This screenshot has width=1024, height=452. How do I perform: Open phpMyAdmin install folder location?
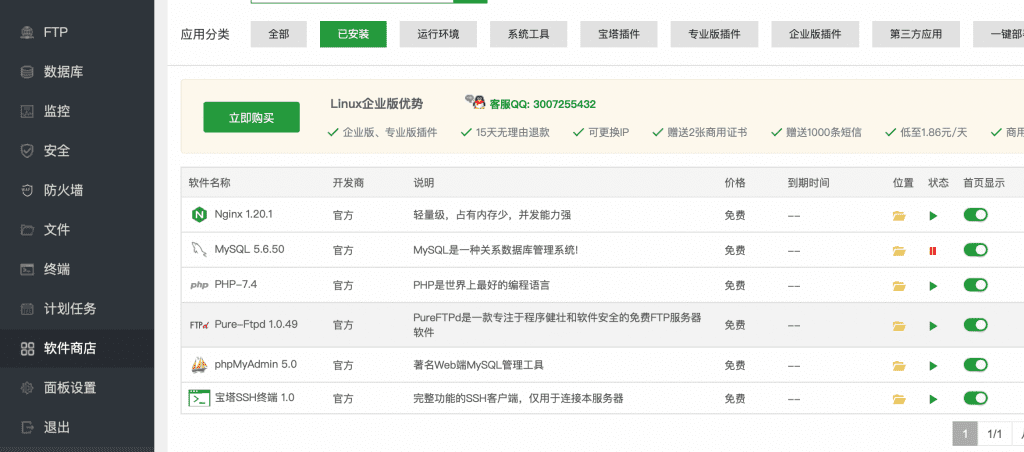[x=899, y=366]
